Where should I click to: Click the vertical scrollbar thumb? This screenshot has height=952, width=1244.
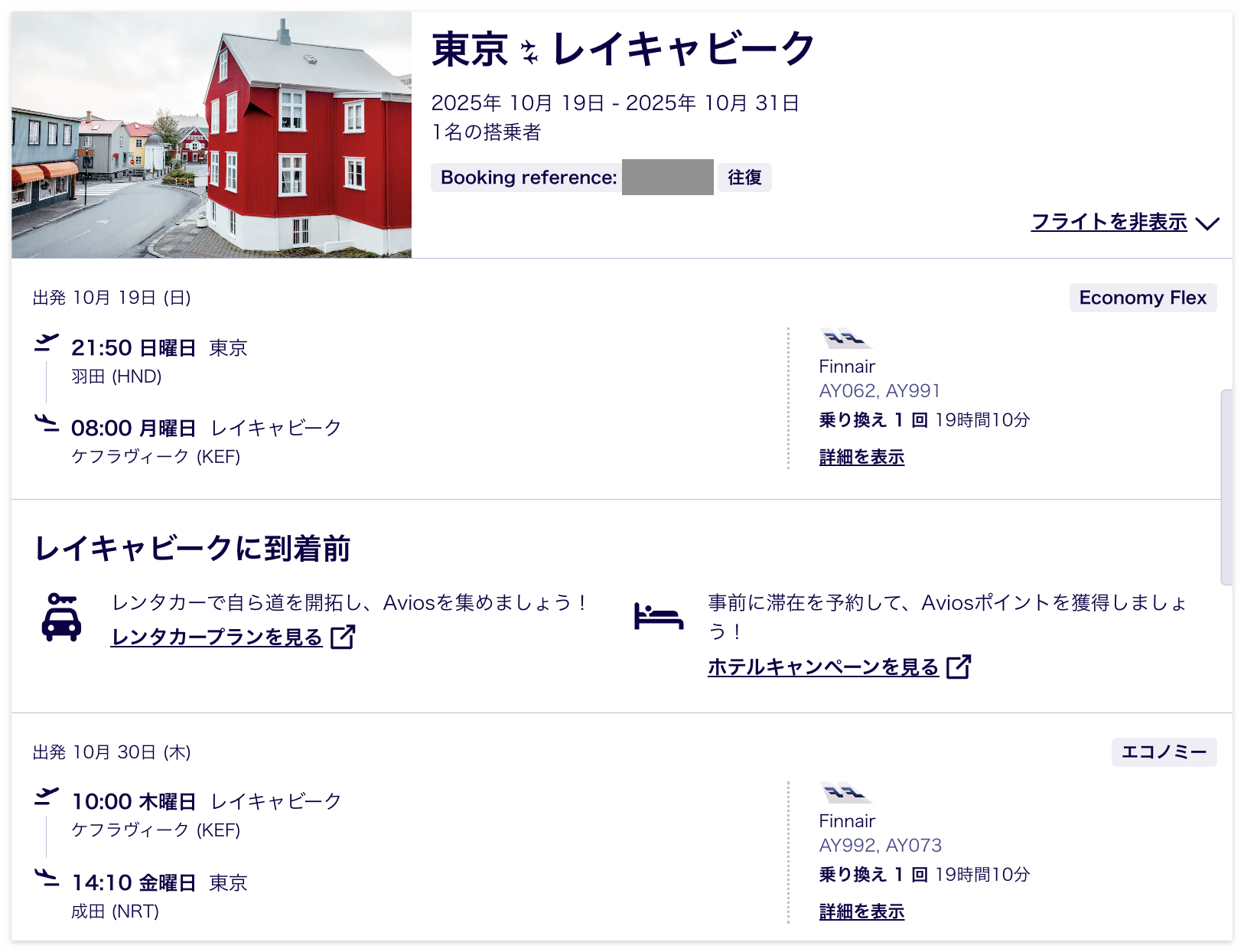[1226, 487]
